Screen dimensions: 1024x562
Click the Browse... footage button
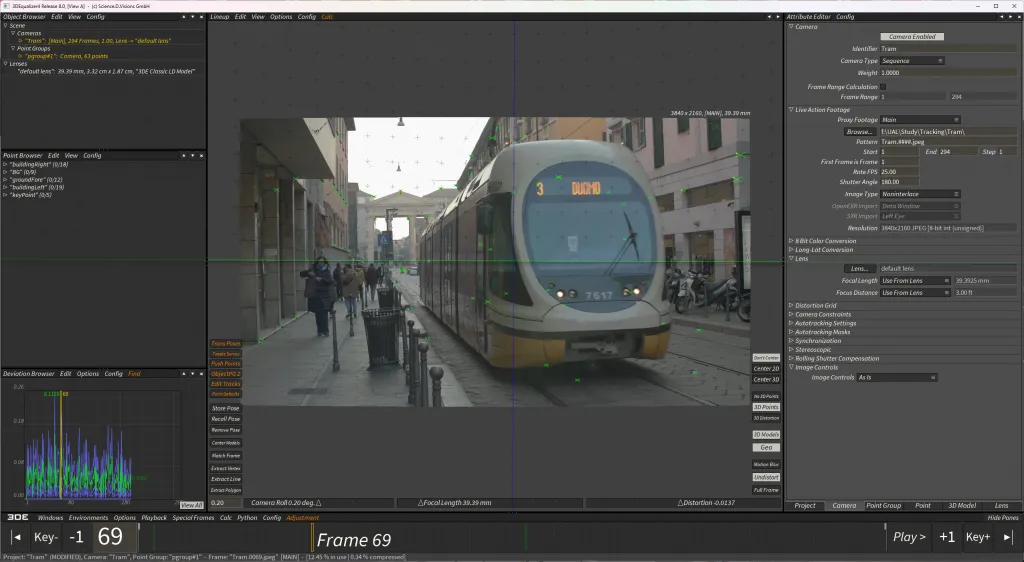pyautogui.click(x=859, y=132)
